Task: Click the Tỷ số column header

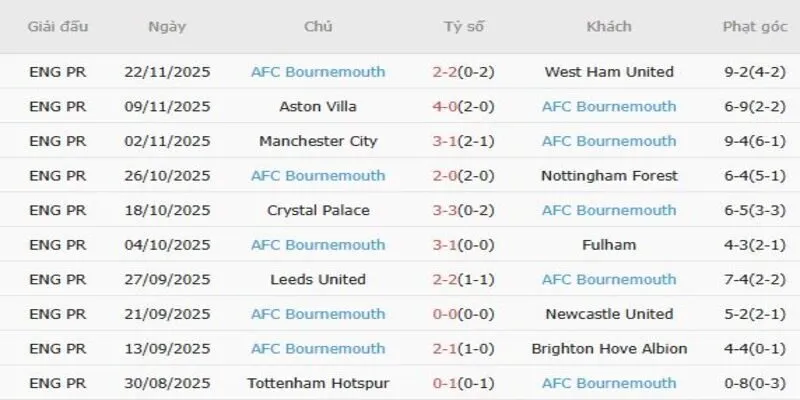Action: coord(464,27)
